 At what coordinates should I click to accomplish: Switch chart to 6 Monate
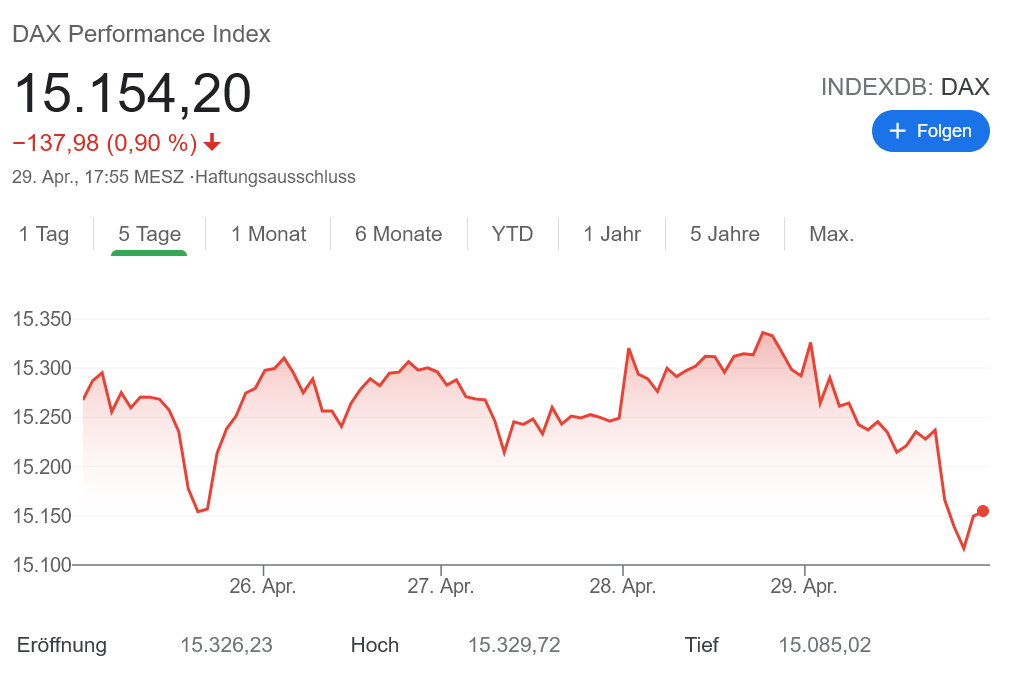pos(398,234)
